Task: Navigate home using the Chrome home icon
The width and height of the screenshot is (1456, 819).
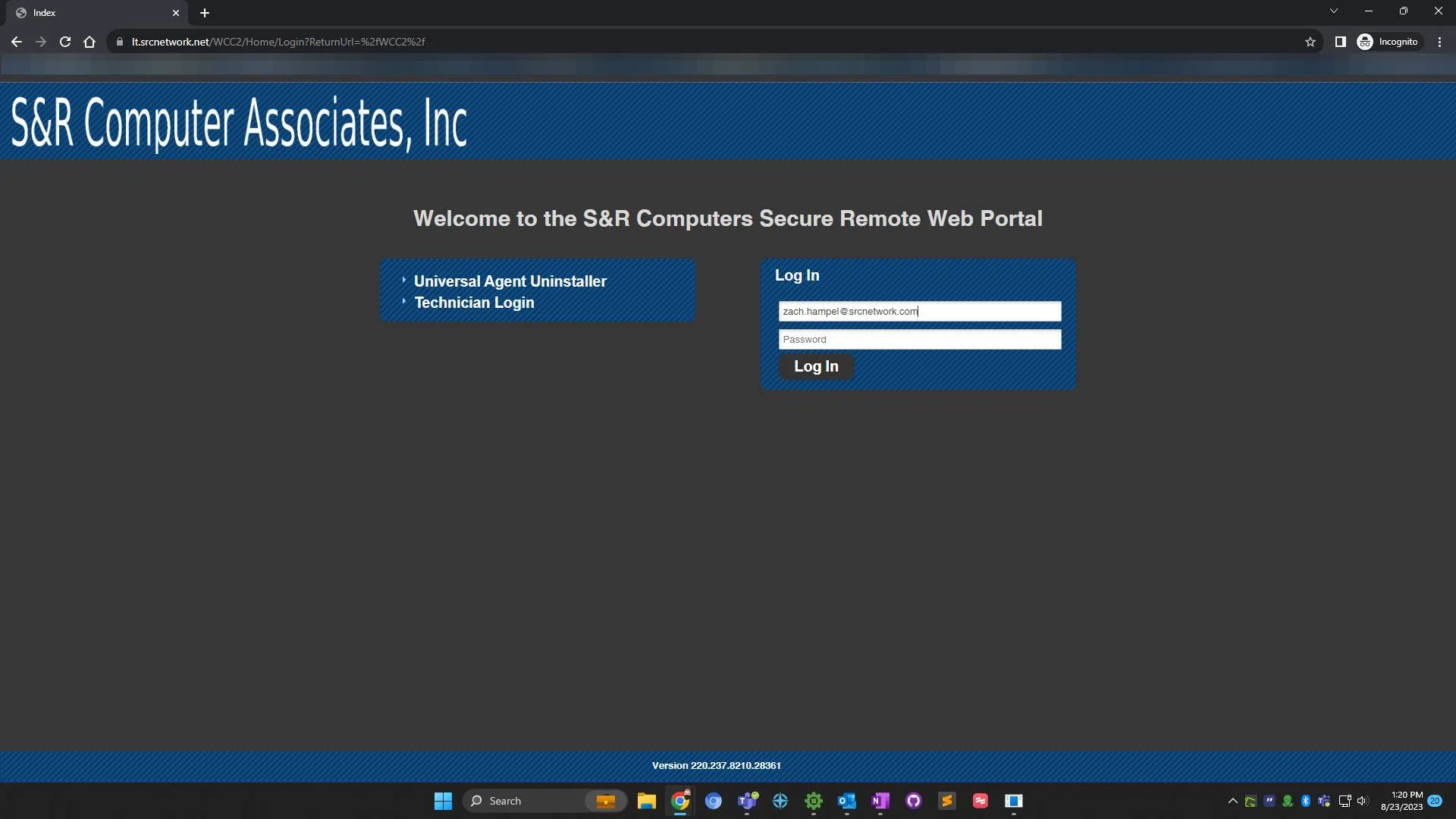Action: (89, 42)
